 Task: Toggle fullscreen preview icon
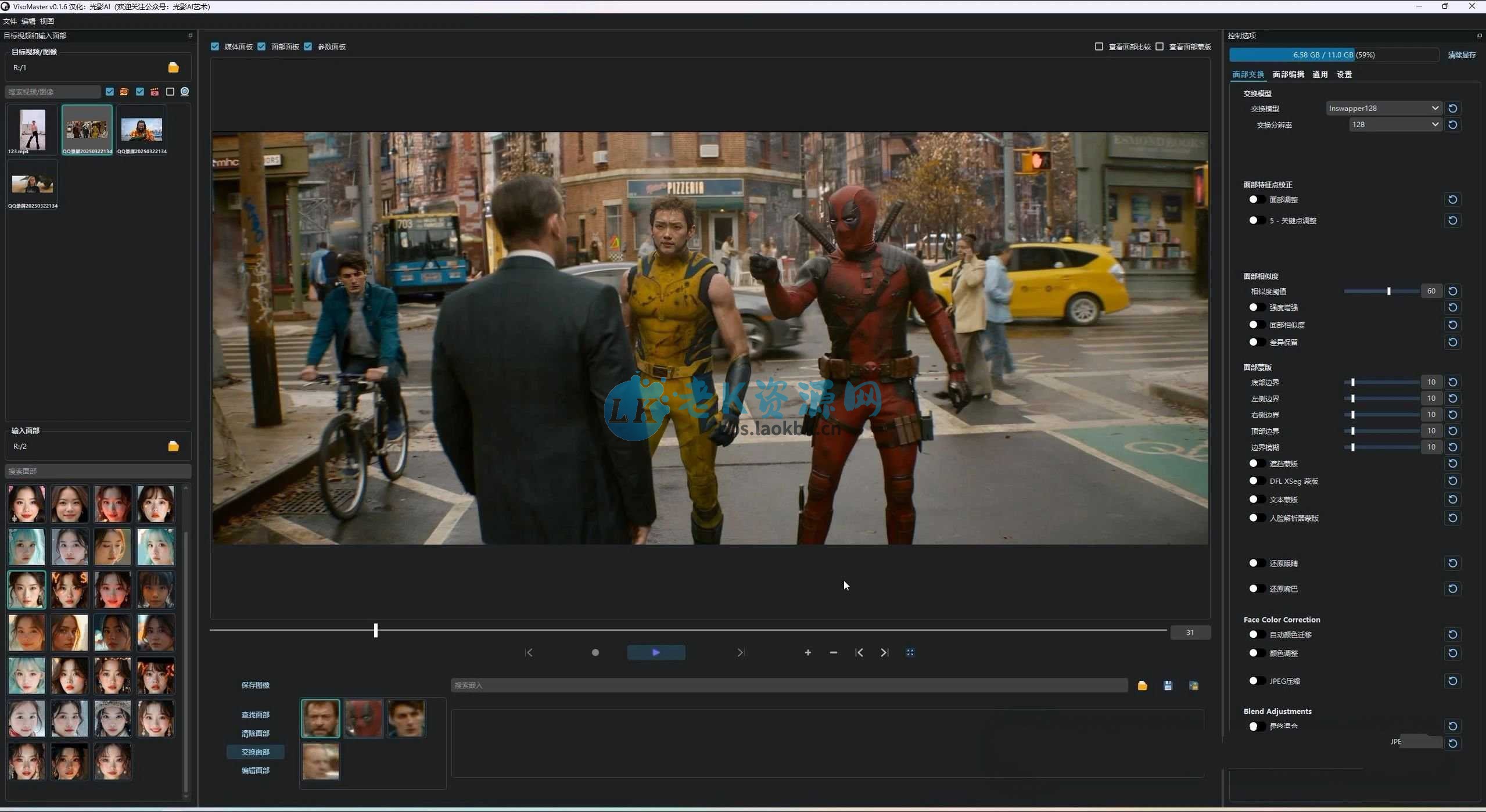[910, 652]
